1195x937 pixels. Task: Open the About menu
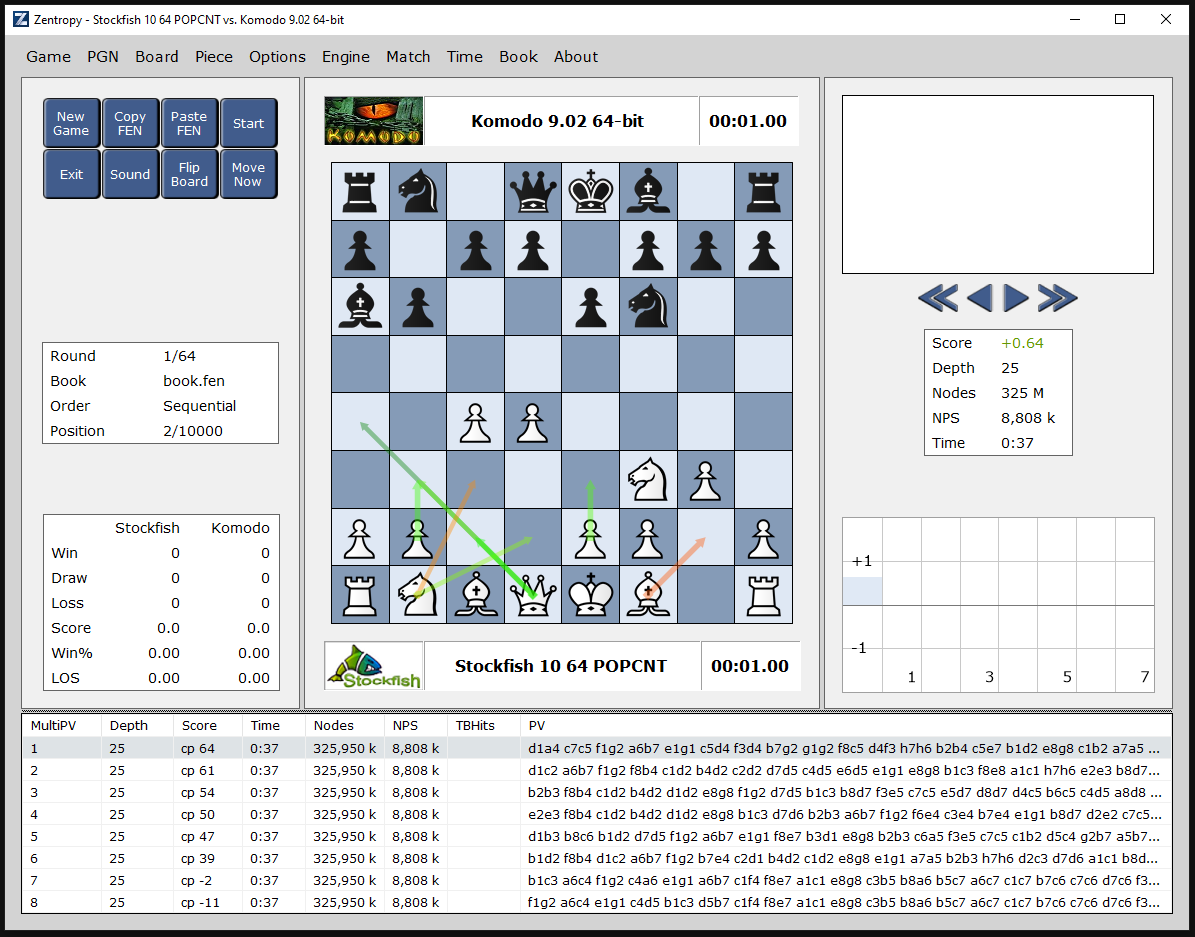pos(576,56)
